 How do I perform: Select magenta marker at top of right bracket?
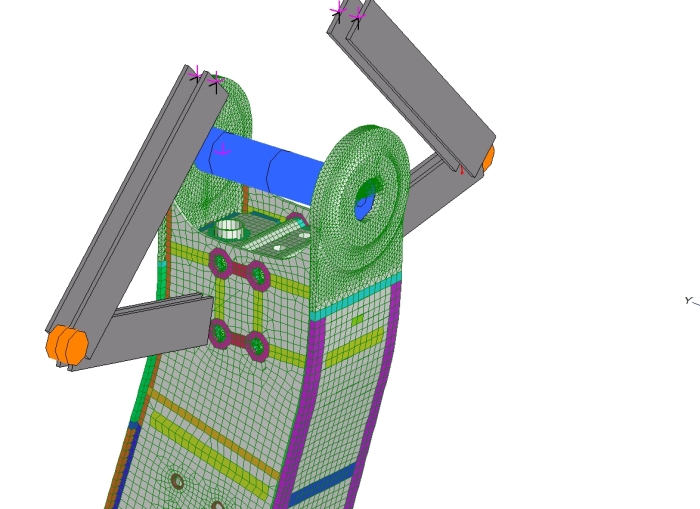(x=340, y=11)
